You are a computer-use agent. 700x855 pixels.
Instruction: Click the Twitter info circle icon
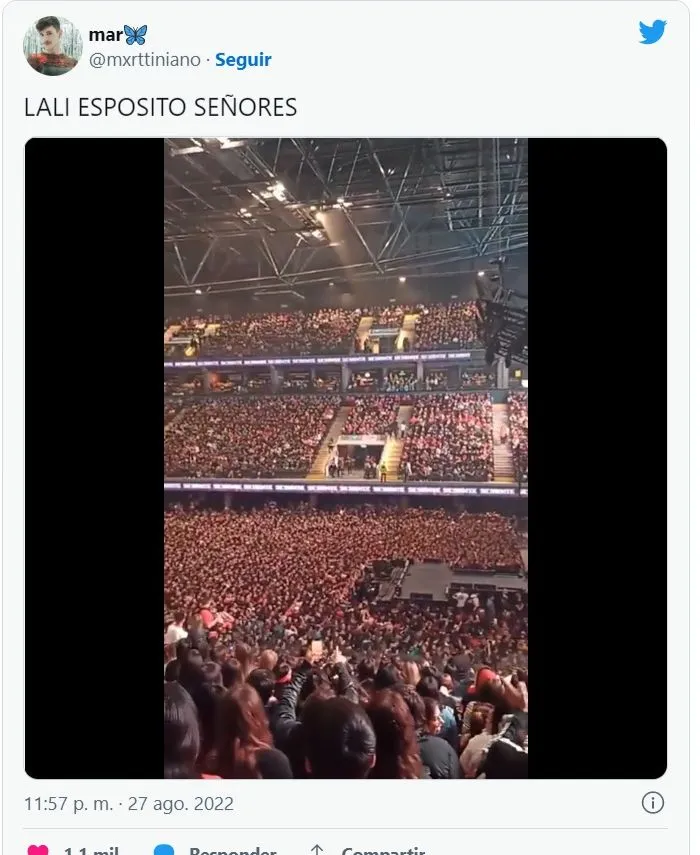click(x=653, y=803)
